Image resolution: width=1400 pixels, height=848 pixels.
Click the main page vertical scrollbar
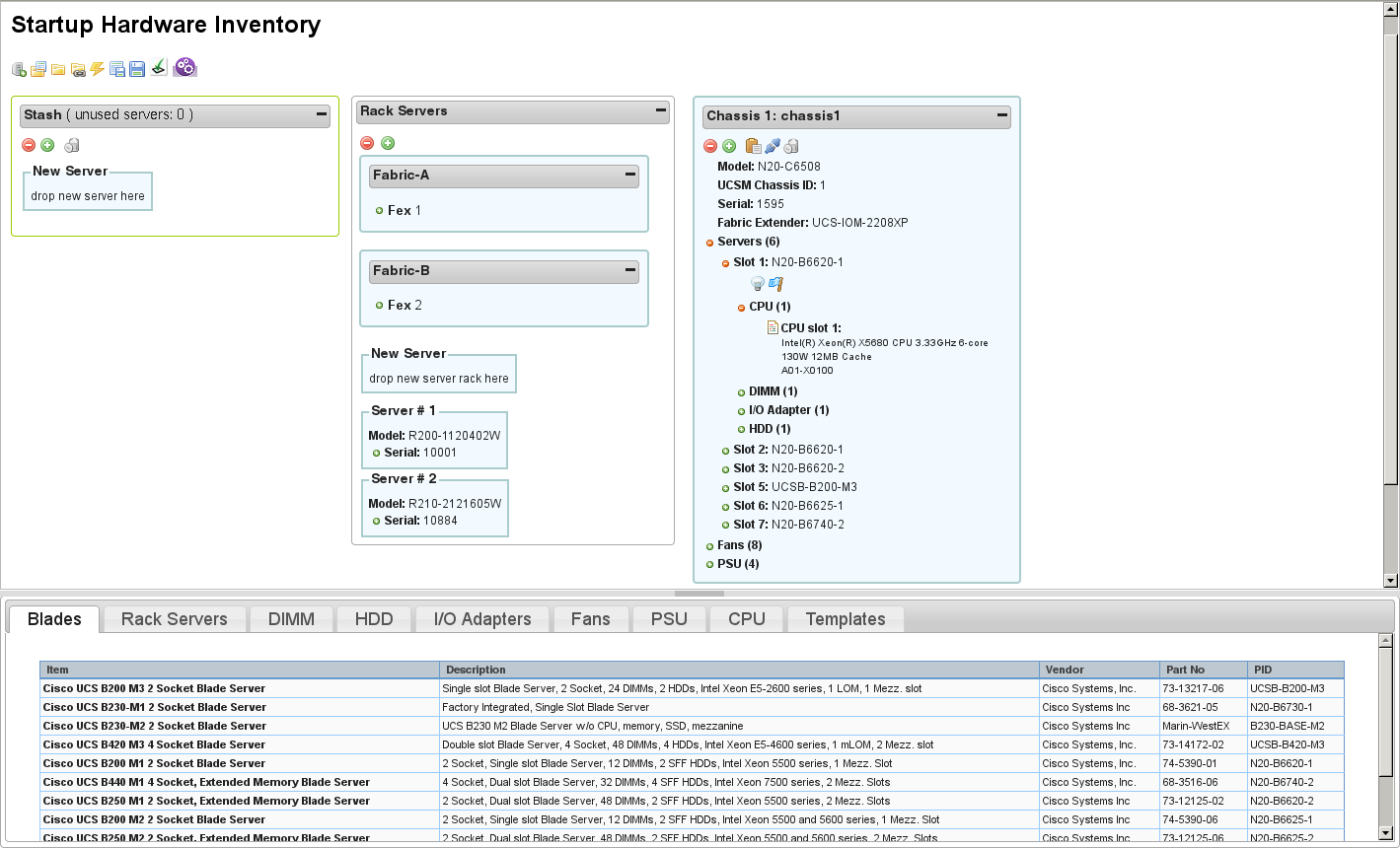tap(1391, 296)
